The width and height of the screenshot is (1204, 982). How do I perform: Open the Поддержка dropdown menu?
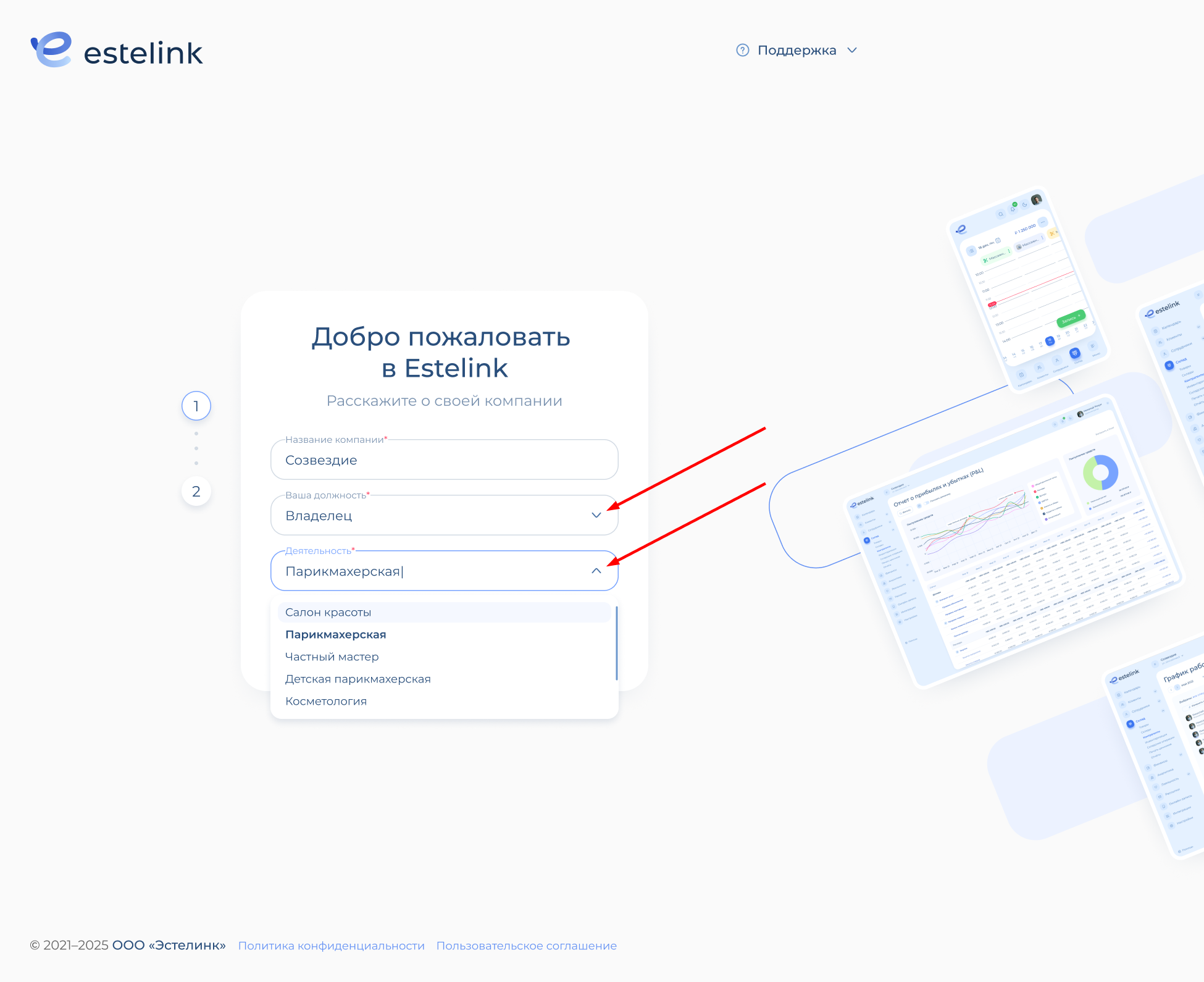coord(796,50)
